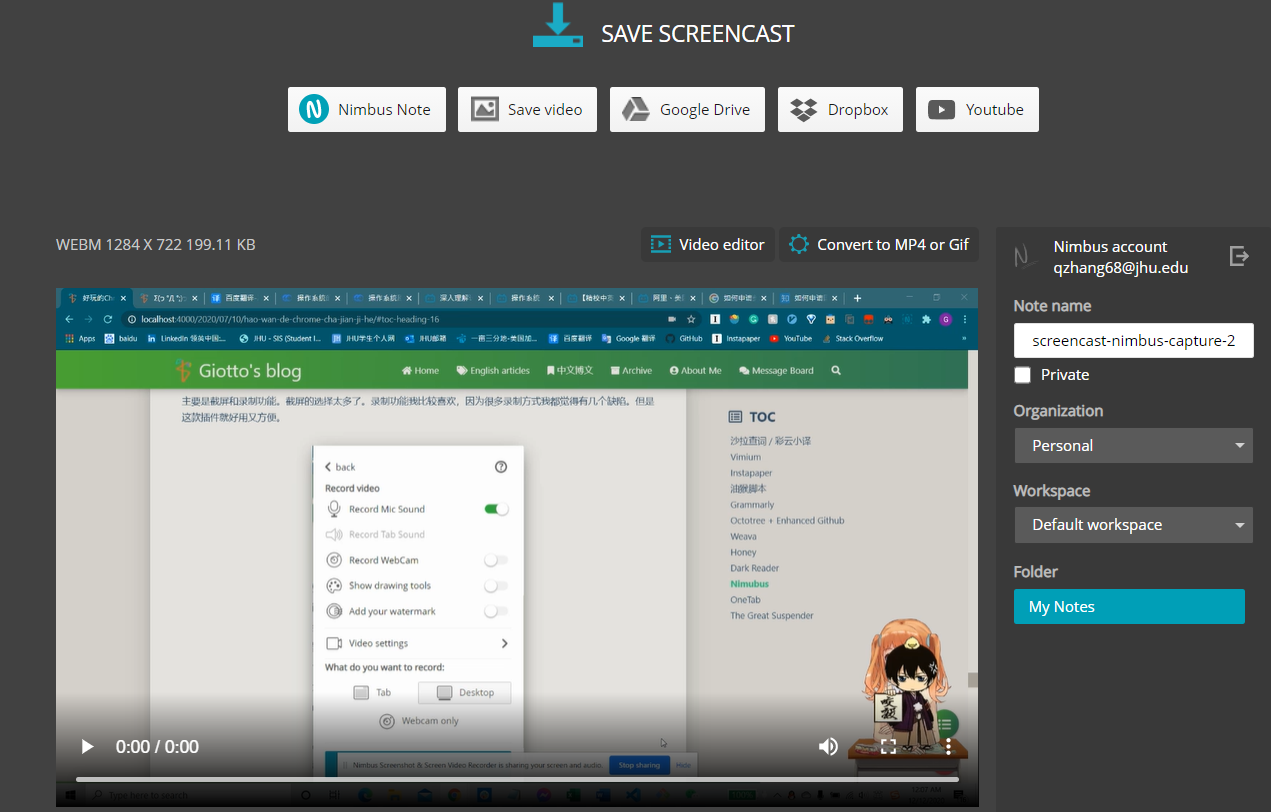Open the video player more options menu
The height and width of the screenshot is (812, 1271).
click(x=948, y=746)
